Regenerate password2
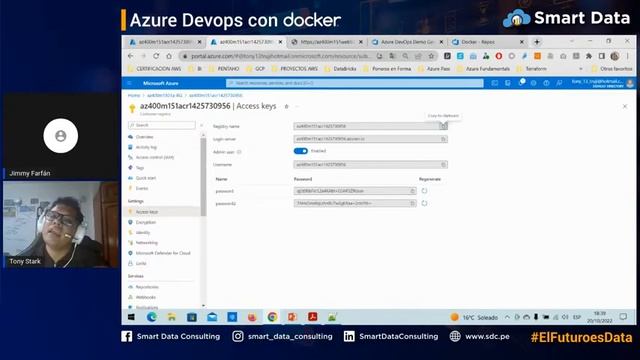The image size is (640, 360). (x=424, y=203)
